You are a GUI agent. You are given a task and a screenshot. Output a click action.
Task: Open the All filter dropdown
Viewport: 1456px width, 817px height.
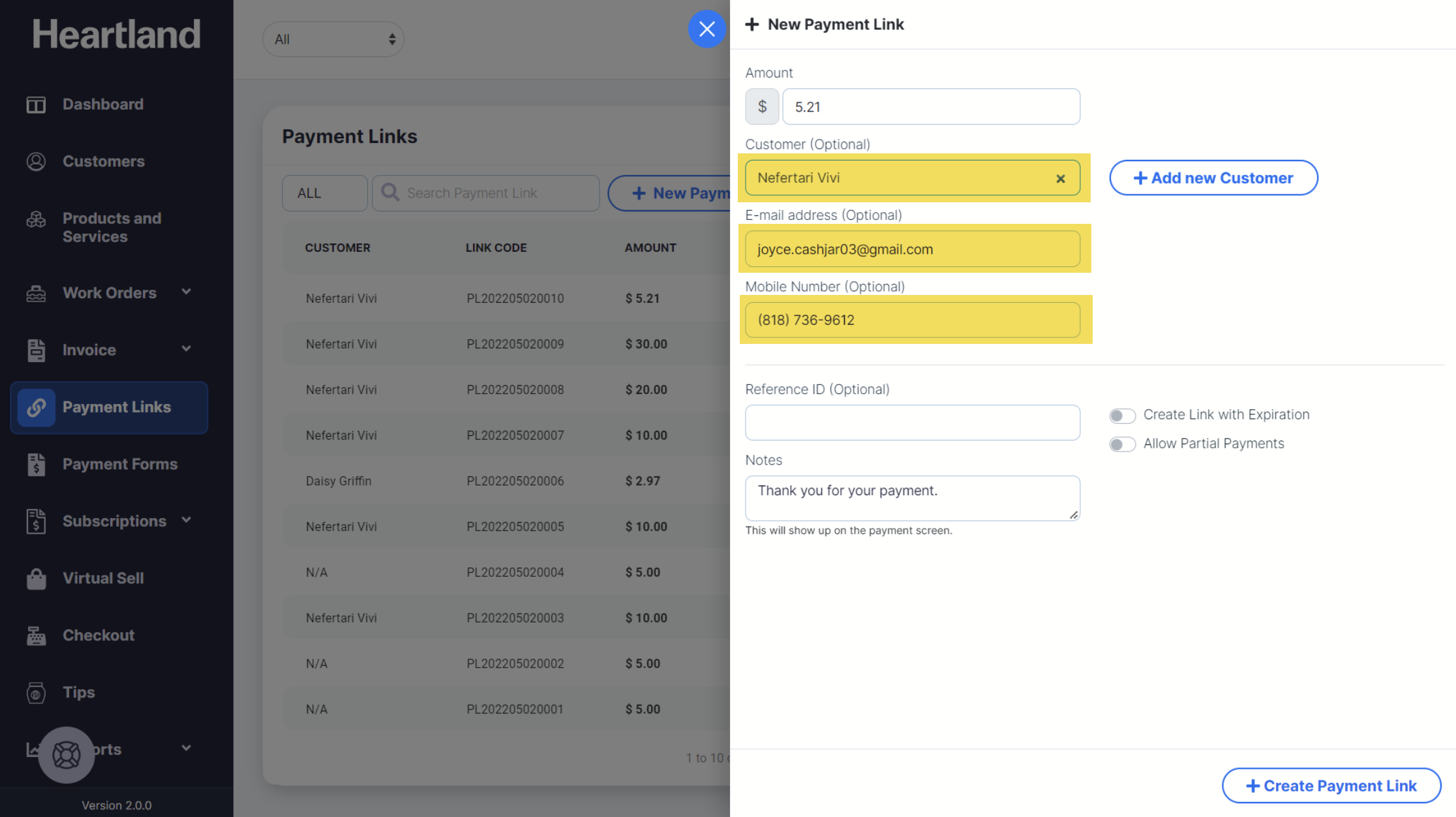(x=333, y=39)
